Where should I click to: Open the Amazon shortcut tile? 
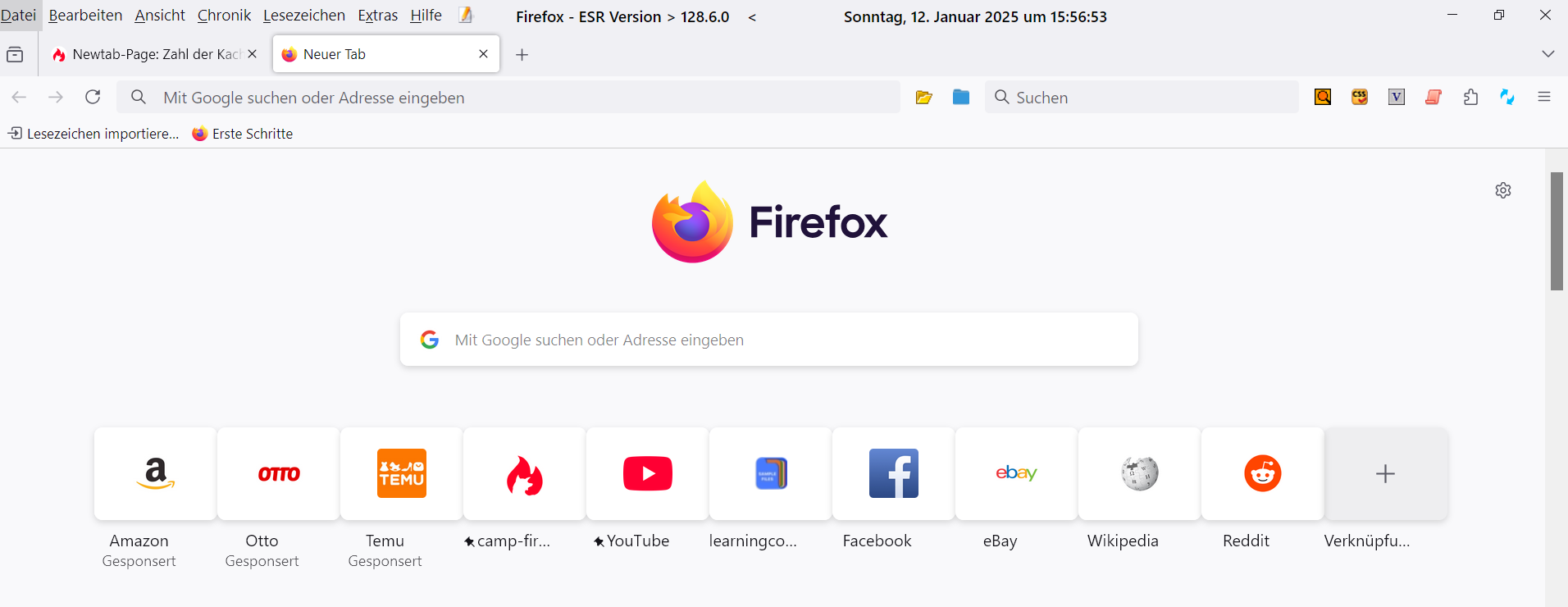click(x=156, y=473)
